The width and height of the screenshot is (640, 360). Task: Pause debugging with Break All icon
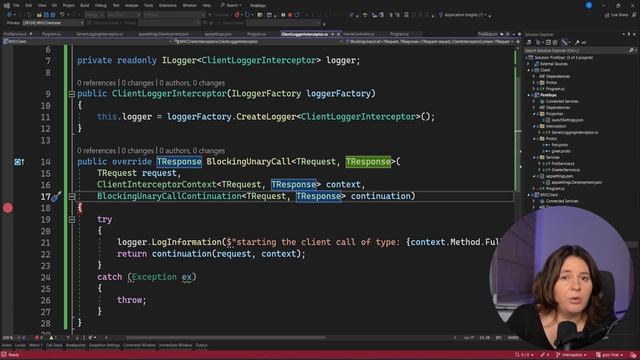click(x=283, y=15)
